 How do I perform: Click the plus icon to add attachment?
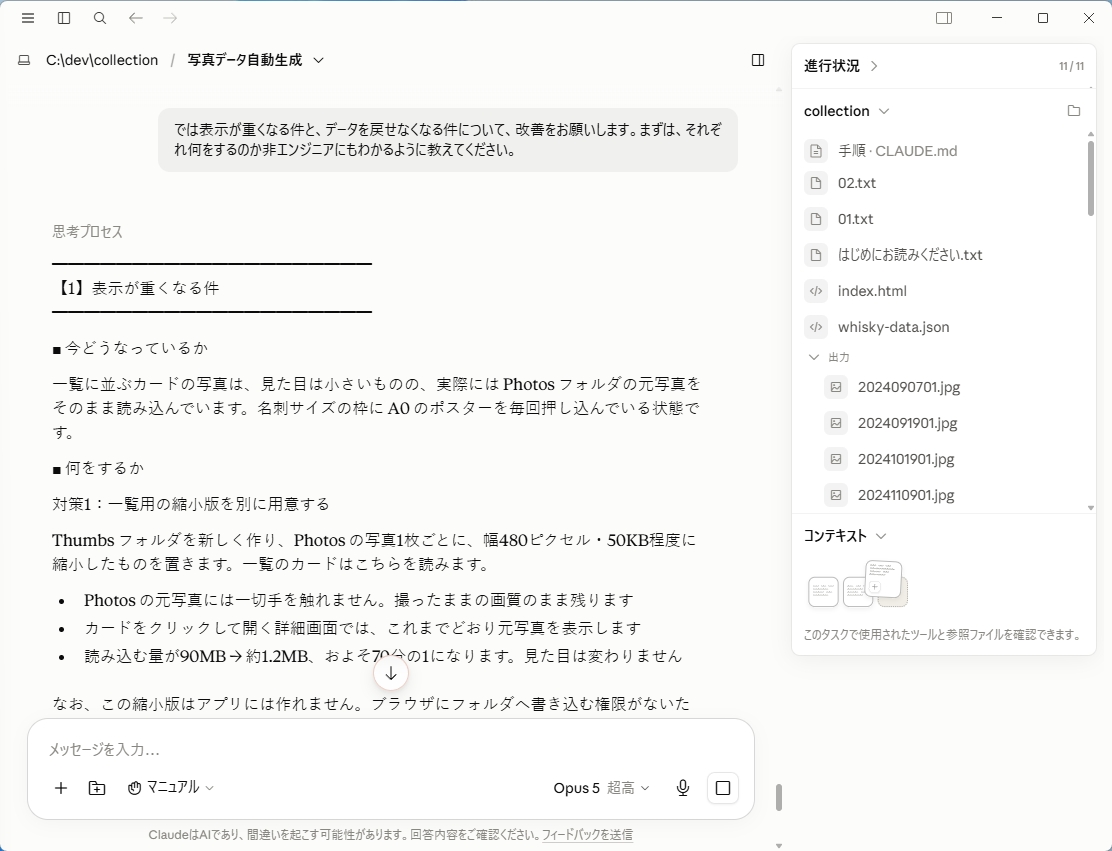[x=61, y=788]
